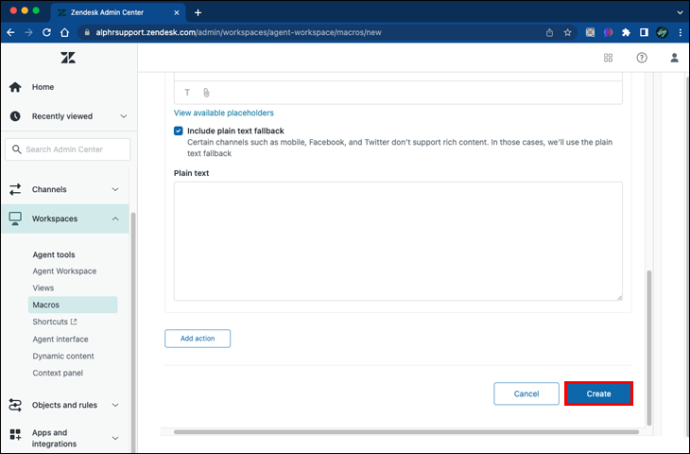
Task: Select Views in sidebar
Action: (x=43, y=288)
